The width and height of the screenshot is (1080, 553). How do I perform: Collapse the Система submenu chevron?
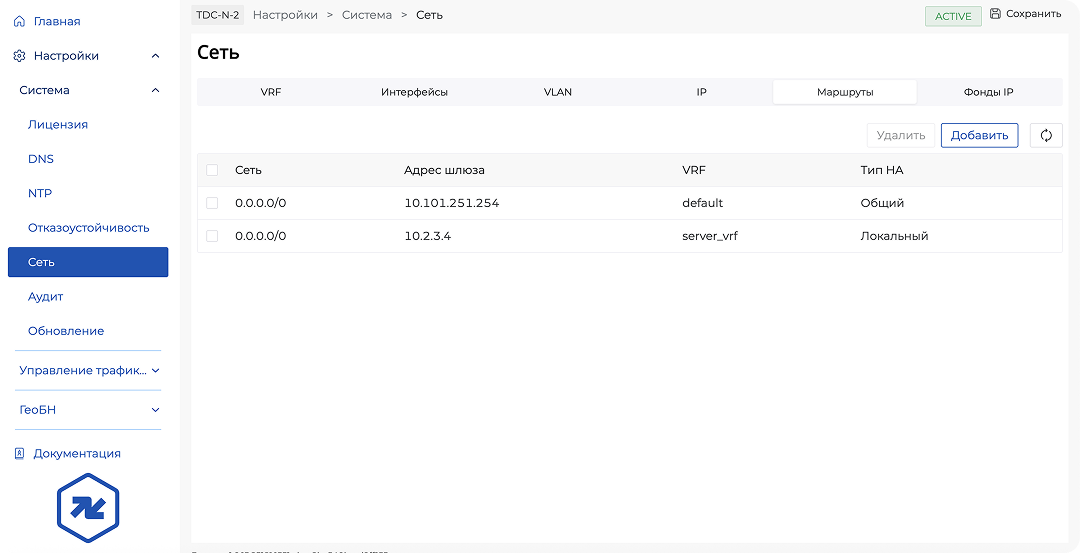[155, 90]
